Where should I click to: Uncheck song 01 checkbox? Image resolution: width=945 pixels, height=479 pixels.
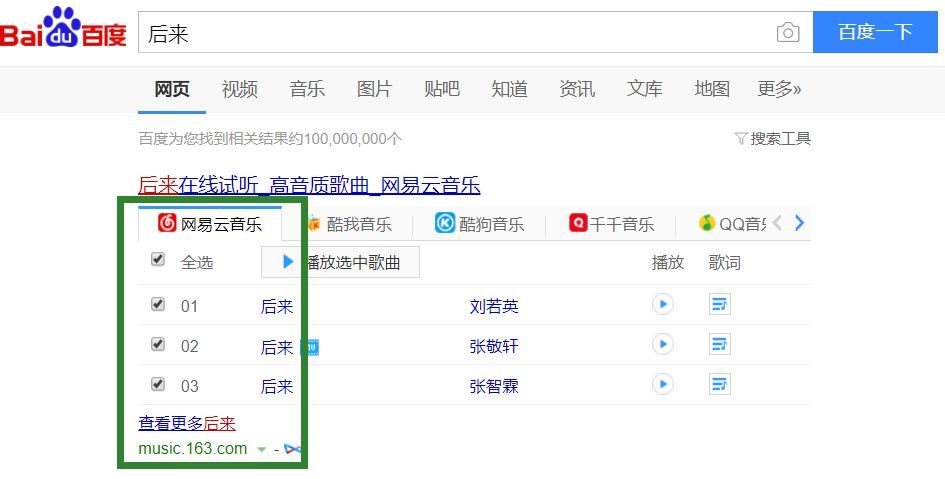(x=157, y=304)
